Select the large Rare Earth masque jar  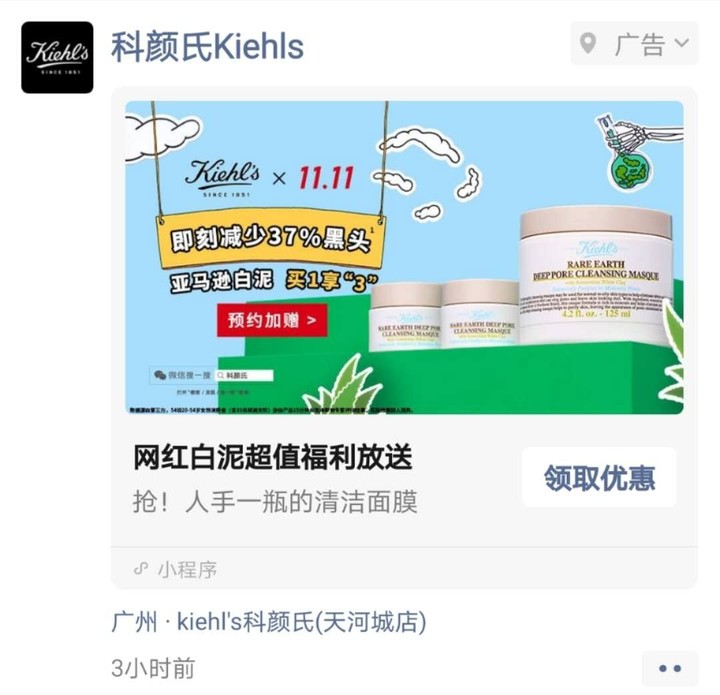click(596, 275)
